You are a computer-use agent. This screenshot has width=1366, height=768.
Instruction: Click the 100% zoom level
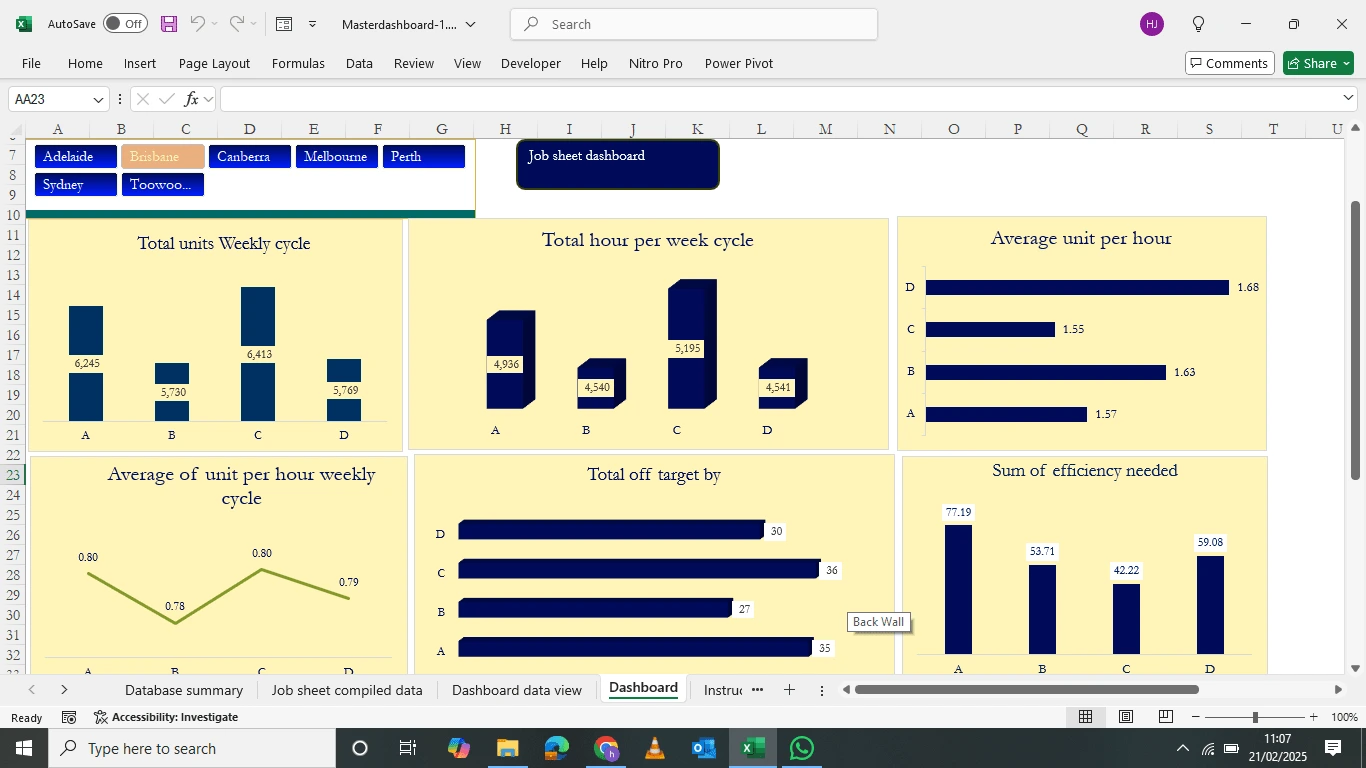1344,717
